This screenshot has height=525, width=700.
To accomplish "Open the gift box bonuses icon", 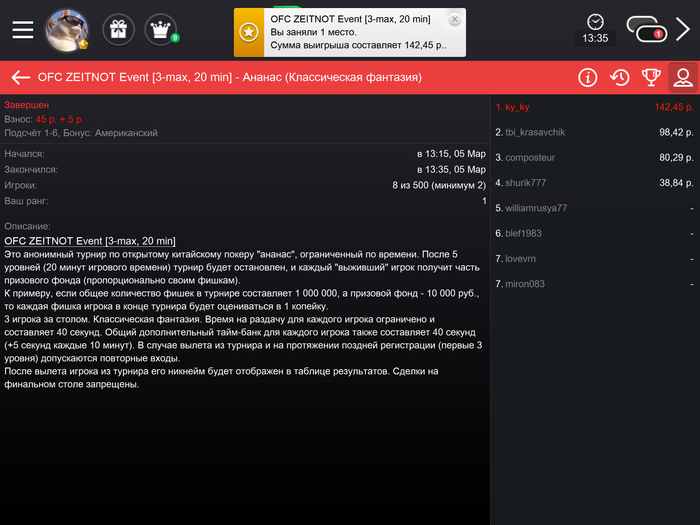I will (x=118, y=30).
